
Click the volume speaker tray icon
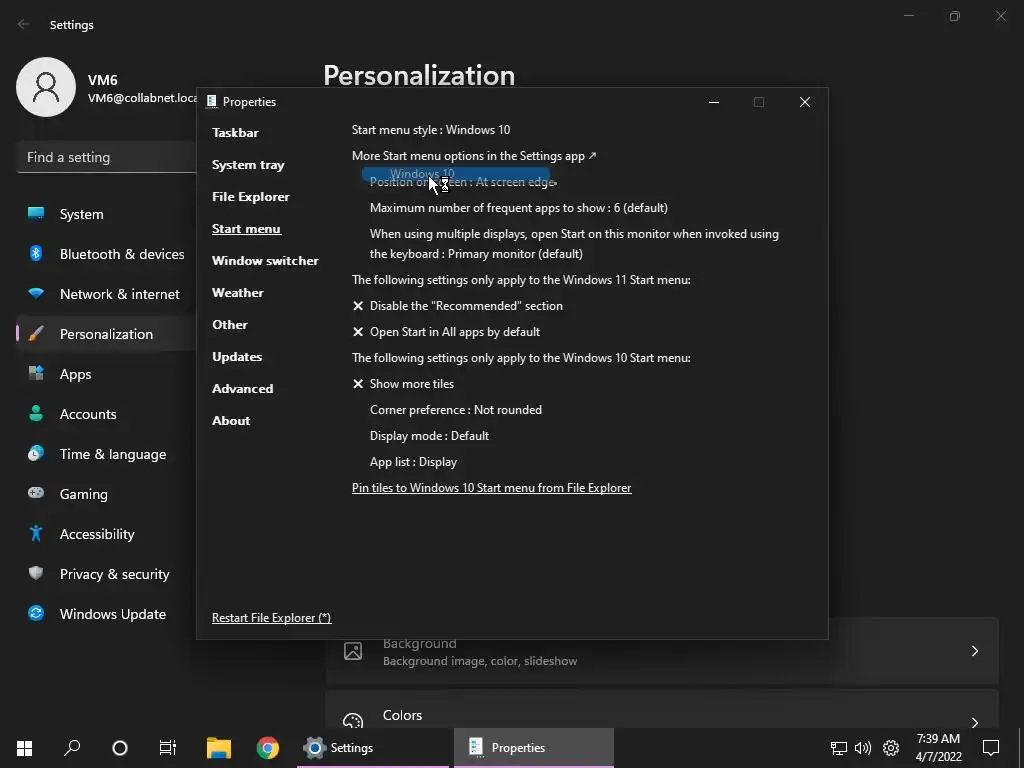(x=863, y=748)
